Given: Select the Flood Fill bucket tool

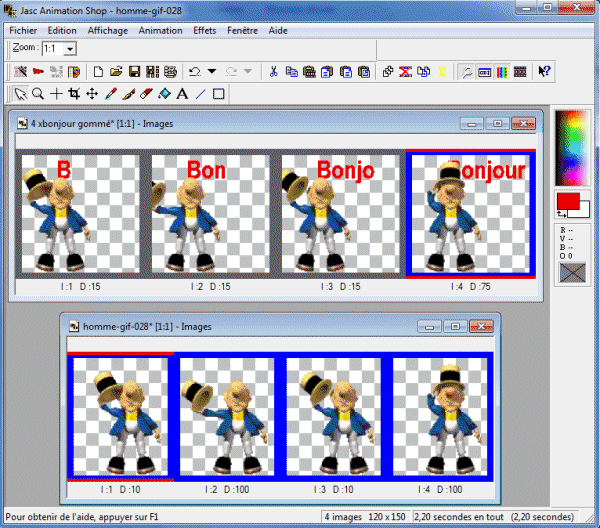Looking at the screenshot, I should (x=165, y=94).
